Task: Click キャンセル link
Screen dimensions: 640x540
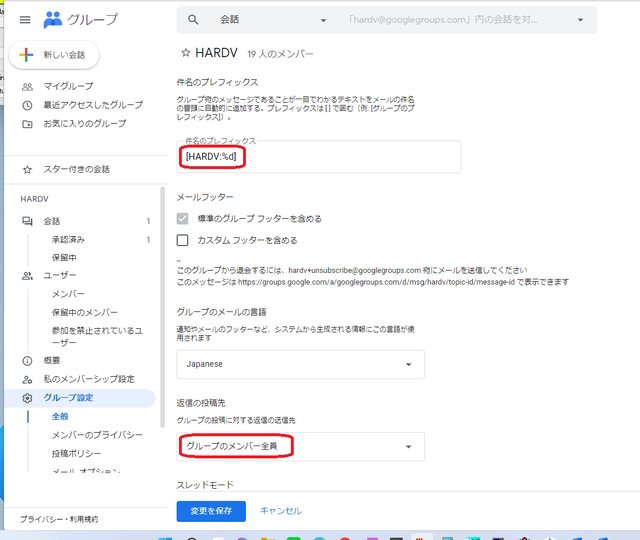Action: tap(281, 511)
